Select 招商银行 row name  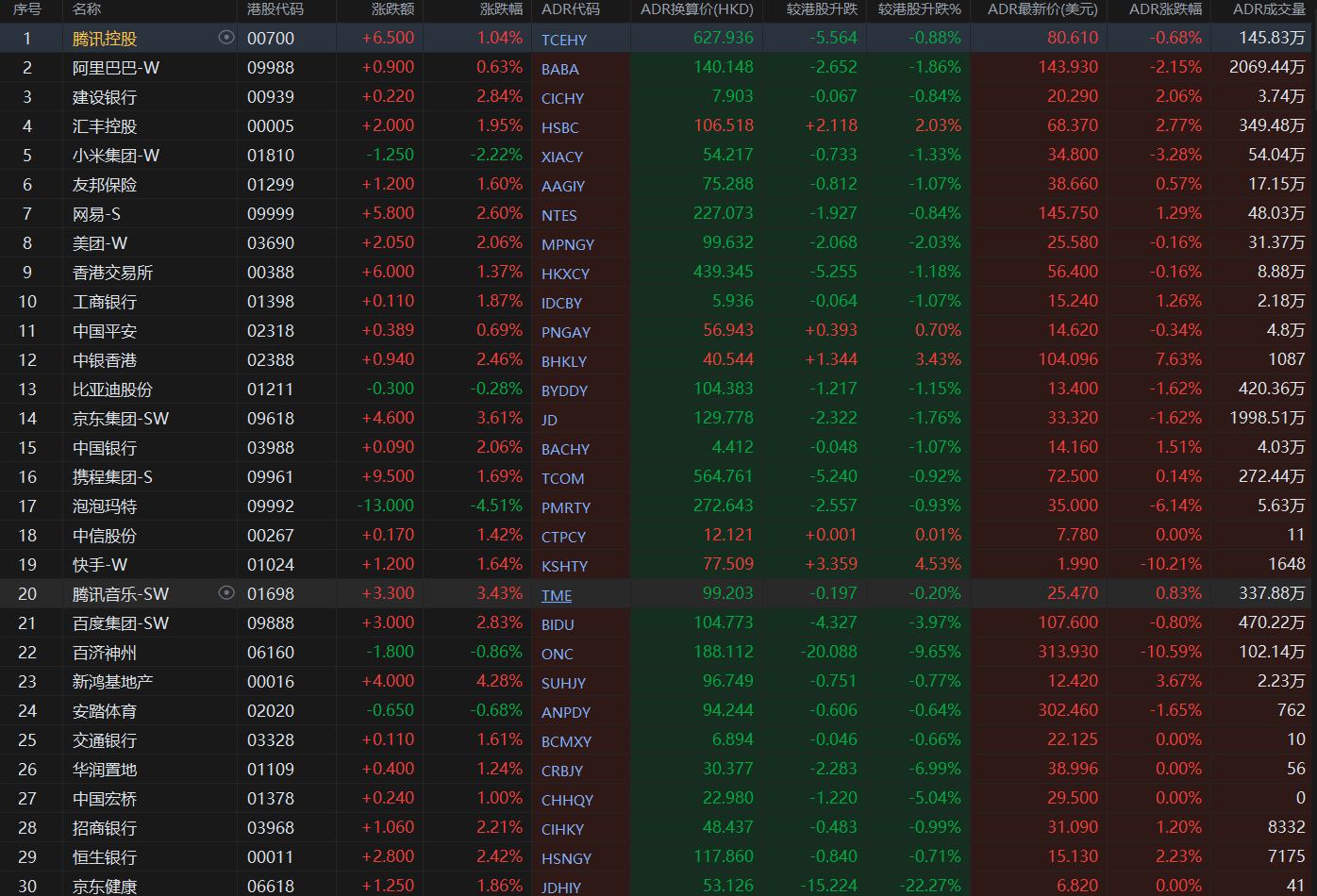tap(105, 828)
